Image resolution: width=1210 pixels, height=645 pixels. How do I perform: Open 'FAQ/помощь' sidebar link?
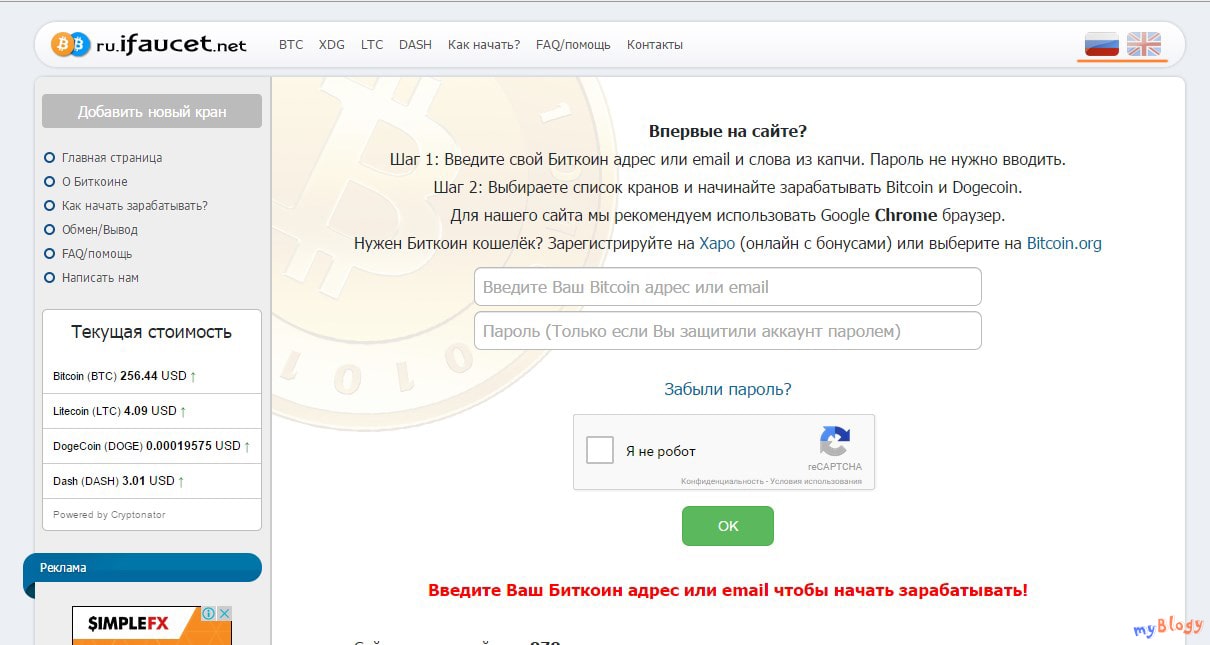97,254
